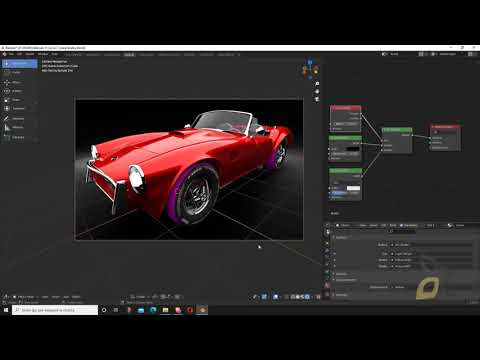Open the File menu
Viewport: 480px width, 360px height.
(x=11, y=54)
